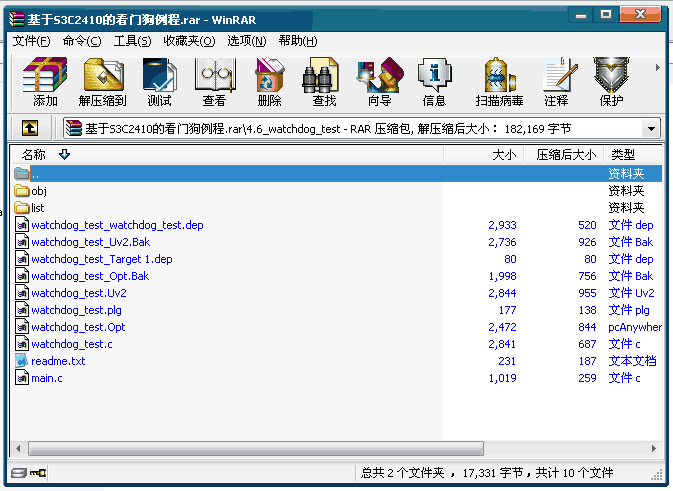Click the 注释 (Comment) toolbar icon

[x=560, y=76]
